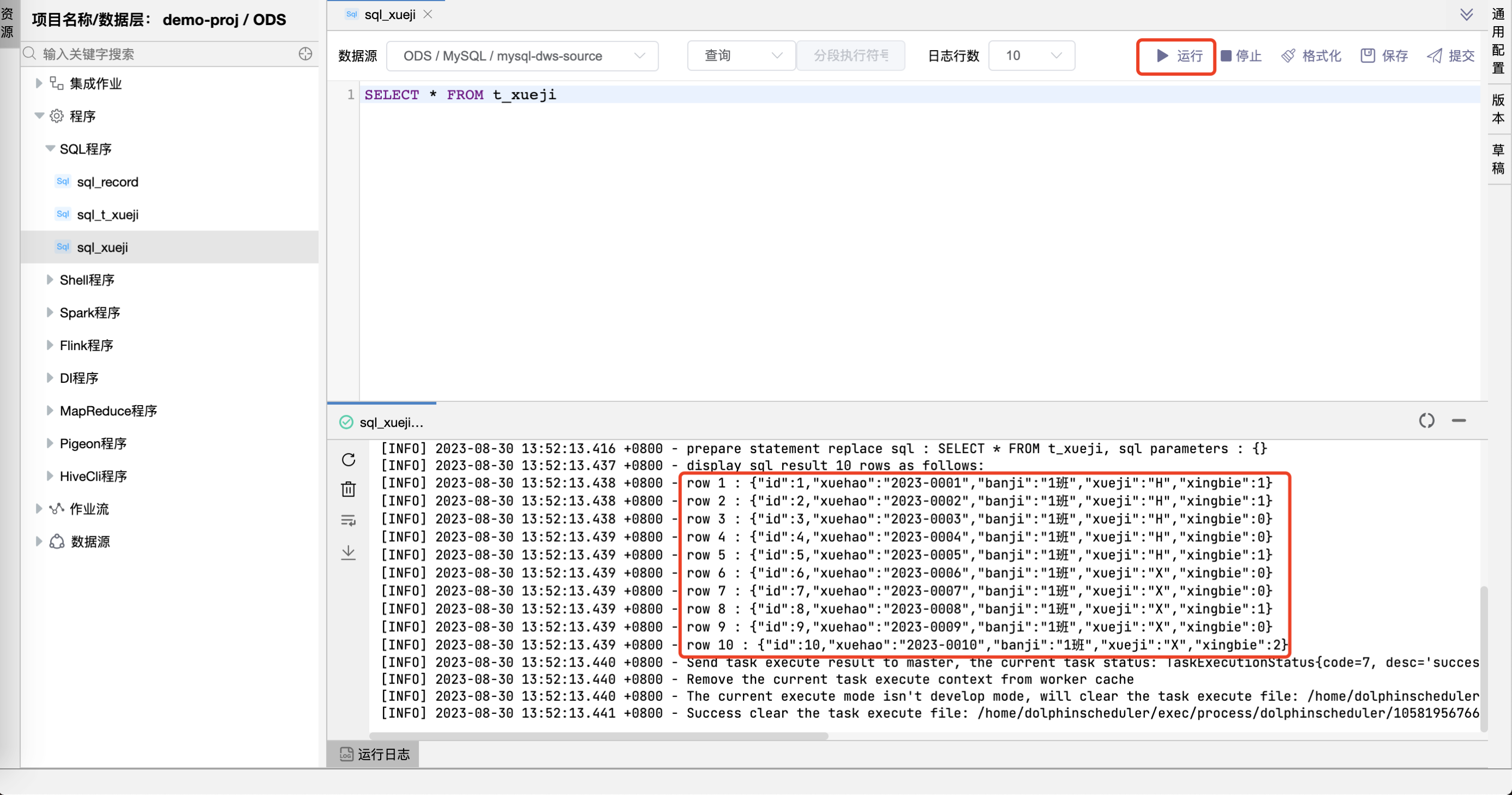Screen dimensions: 1512x795
Task: Download the run log file
Action: coord(349,552)
